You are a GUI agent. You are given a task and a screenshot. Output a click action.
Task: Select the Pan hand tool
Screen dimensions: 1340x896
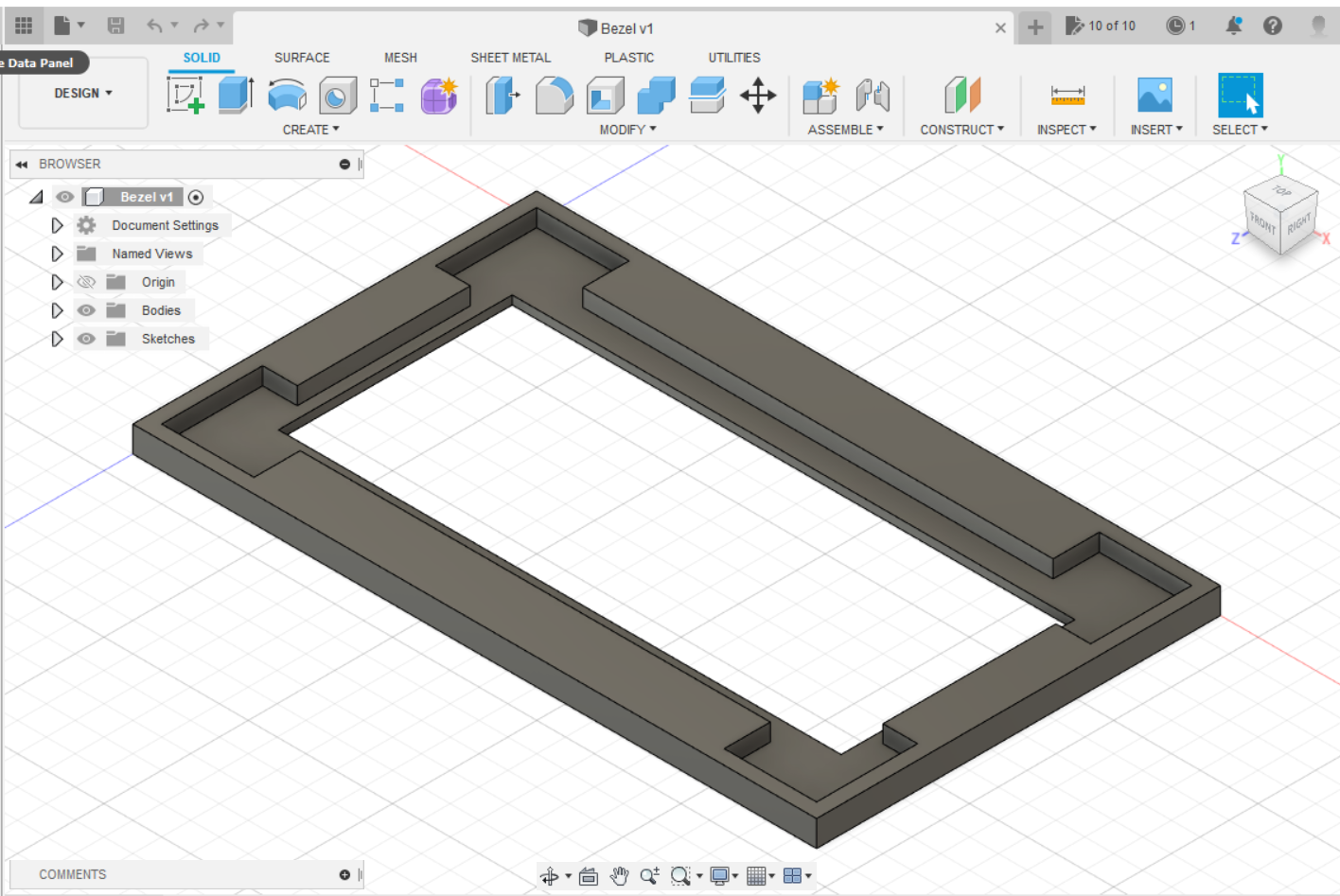pos(619,876)
